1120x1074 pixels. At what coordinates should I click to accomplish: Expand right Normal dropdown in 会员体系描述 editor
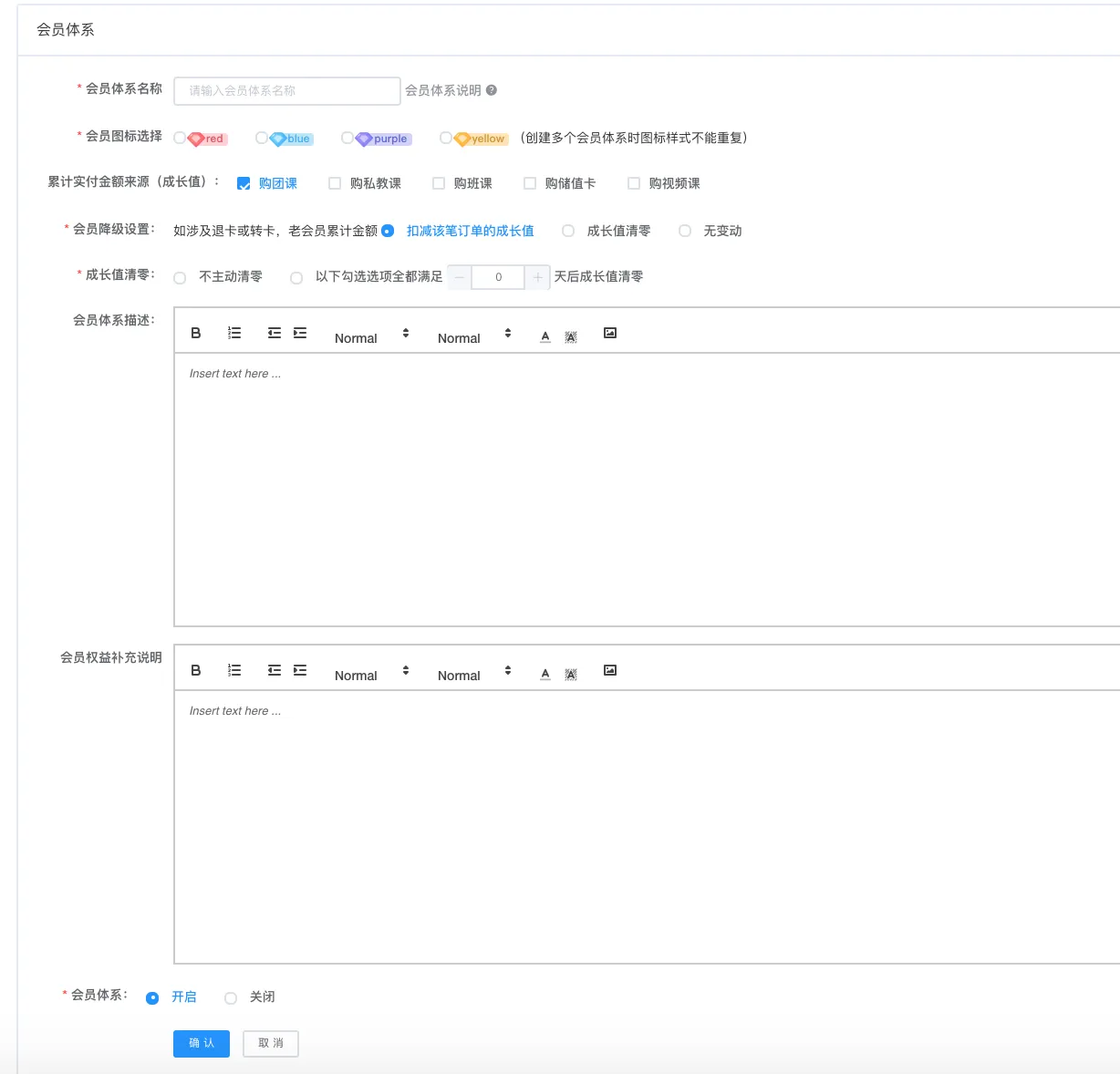click(x=474, y=336)
